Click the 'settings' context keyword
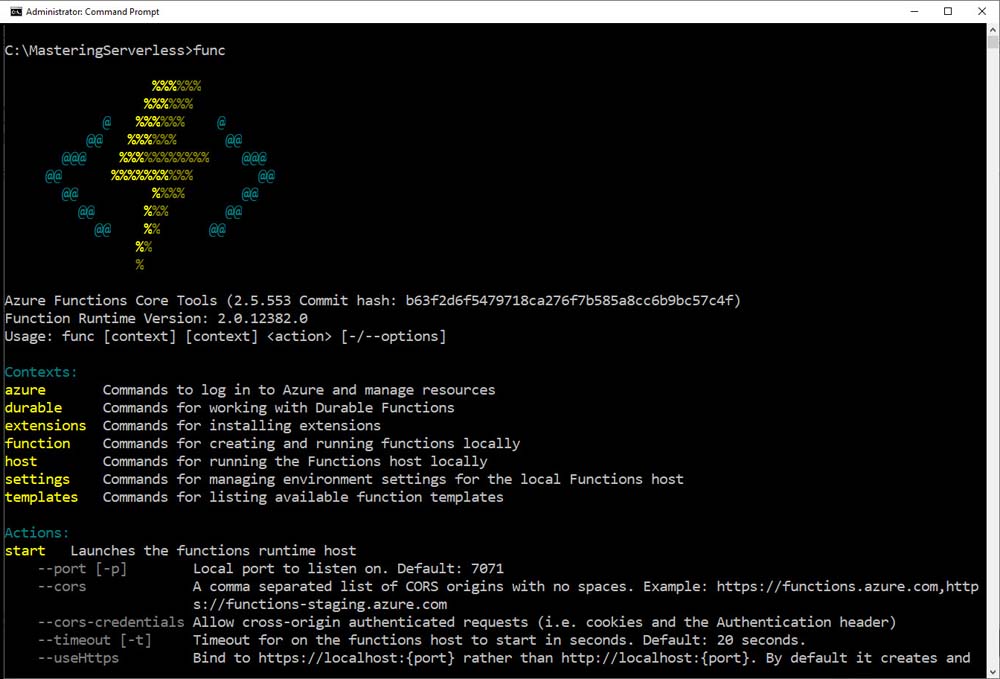 click(x=37, y=480)
